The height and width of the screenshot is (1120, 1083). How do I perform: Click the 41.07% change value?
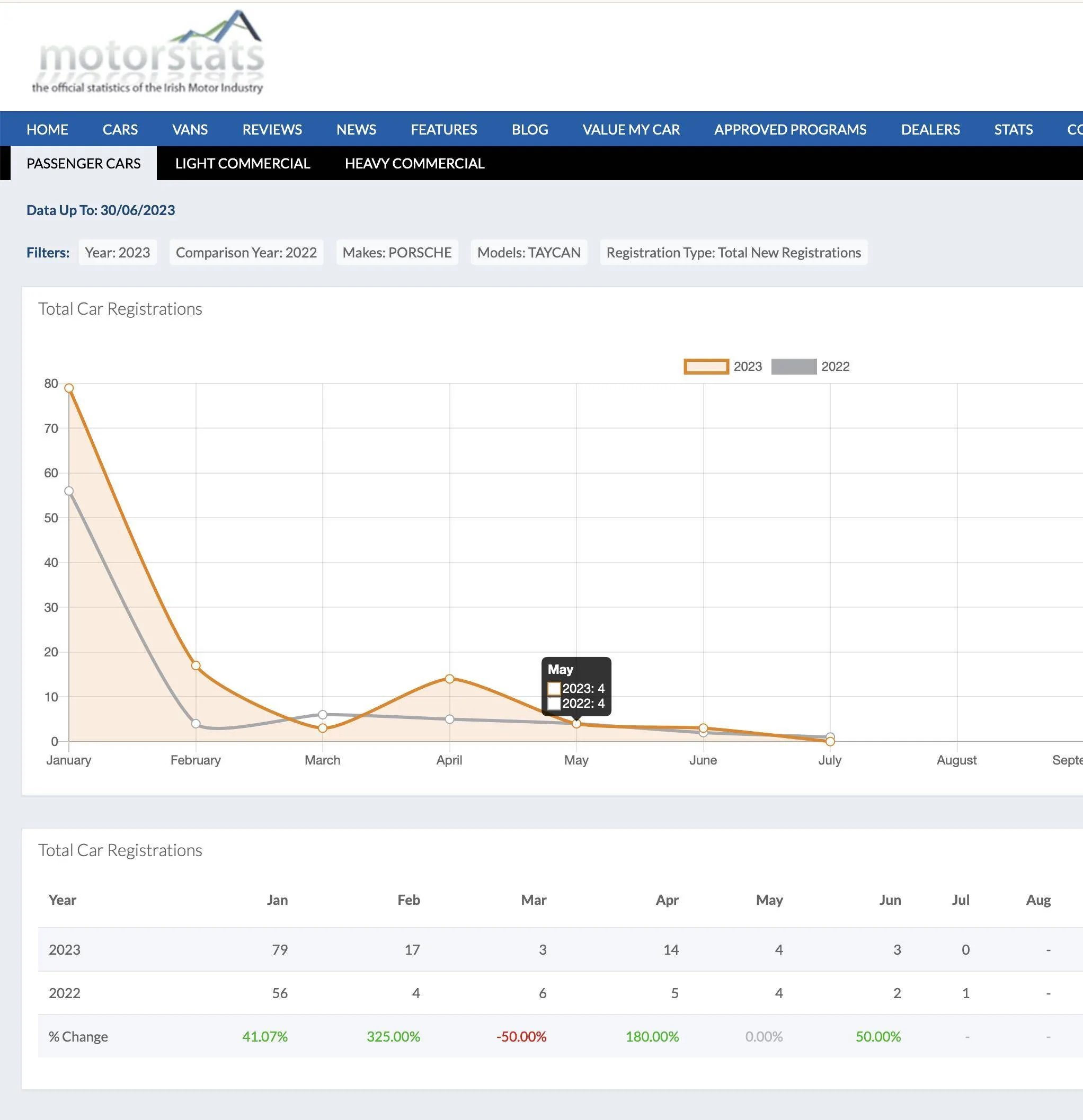[x=265, y=1037]
